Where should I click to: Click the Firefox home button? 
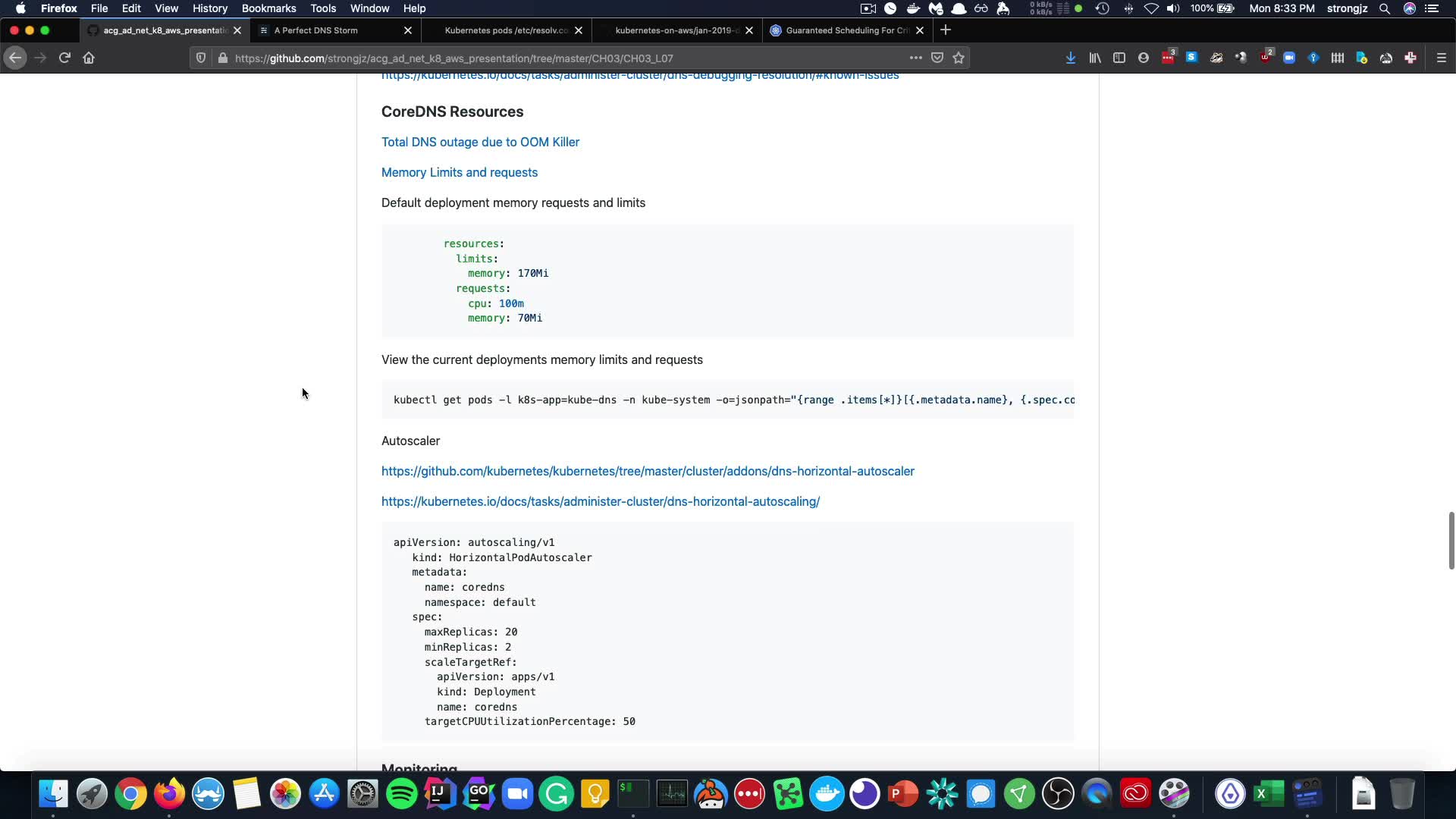pos(89,58)
